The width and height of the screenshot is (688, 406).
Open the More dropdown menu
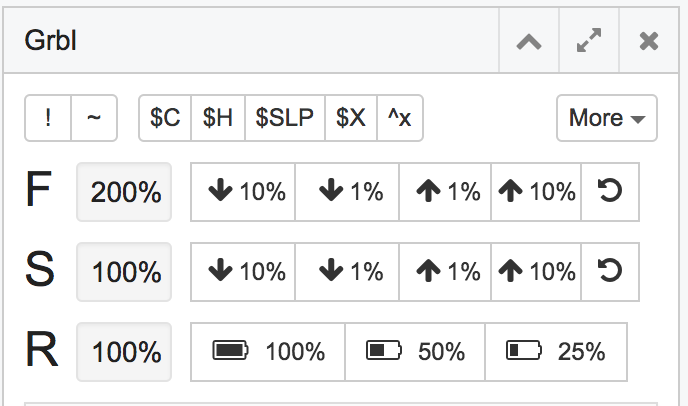click(x=606, y=118)
